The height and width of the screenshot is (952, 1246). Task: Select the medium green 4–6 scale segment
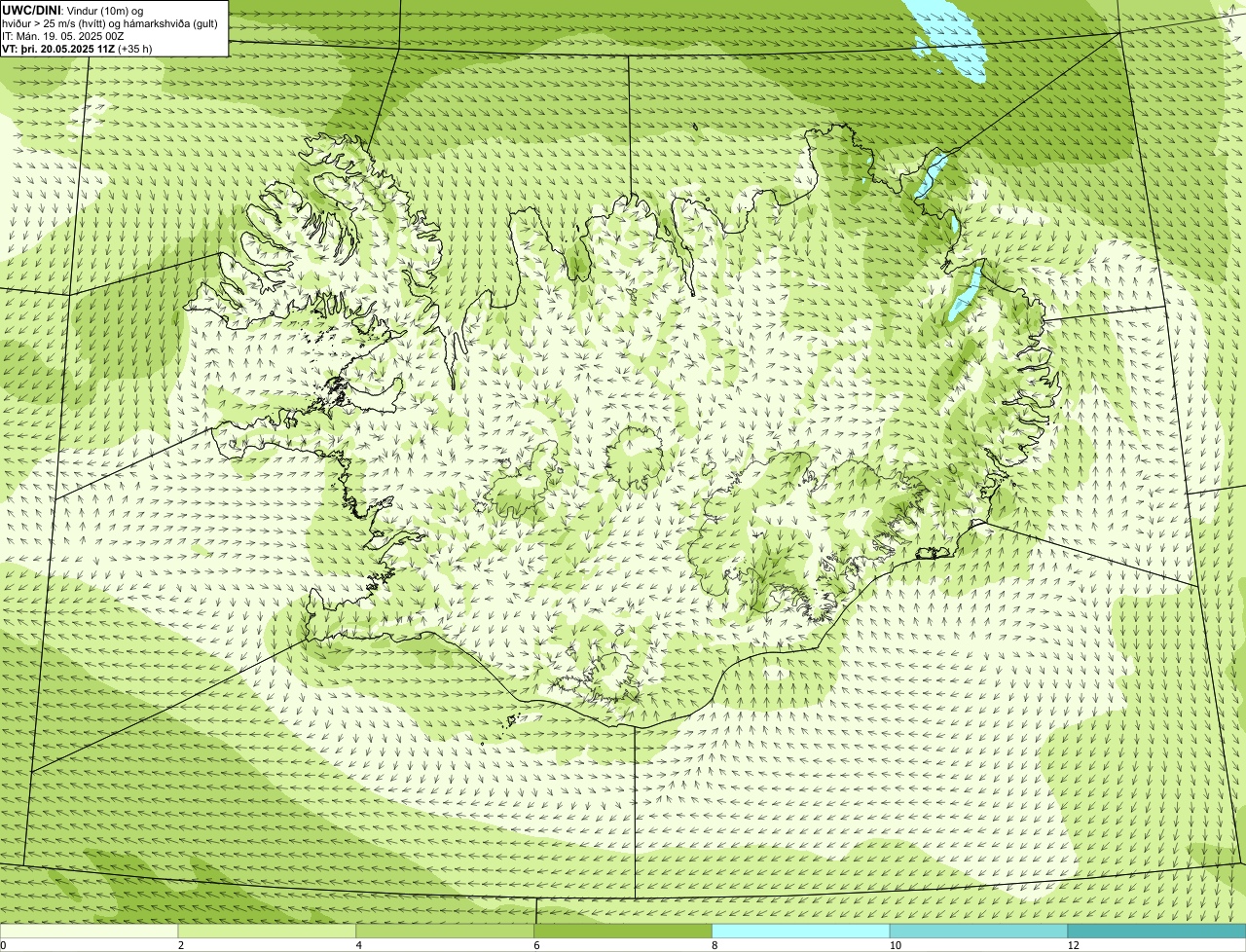[x=445, y=931]
